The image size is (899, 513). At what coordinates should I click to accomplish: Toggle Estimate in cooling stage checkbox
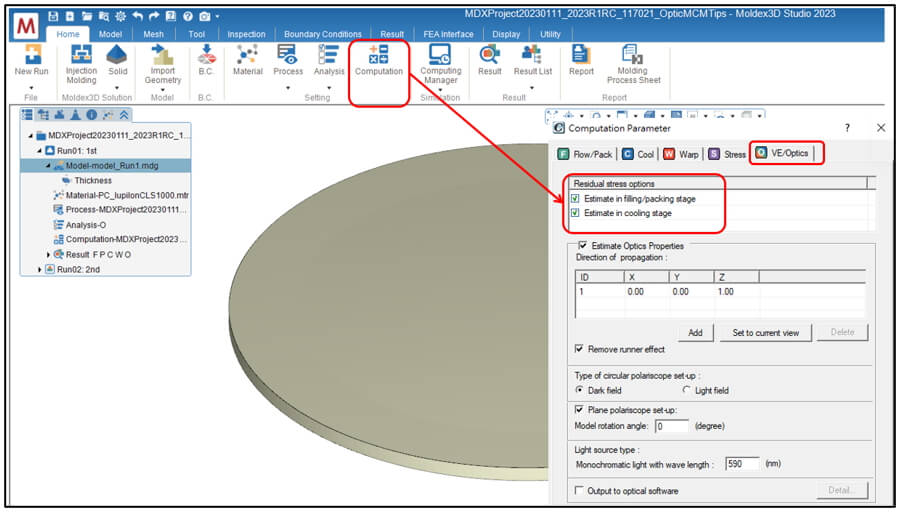point(575,213)
